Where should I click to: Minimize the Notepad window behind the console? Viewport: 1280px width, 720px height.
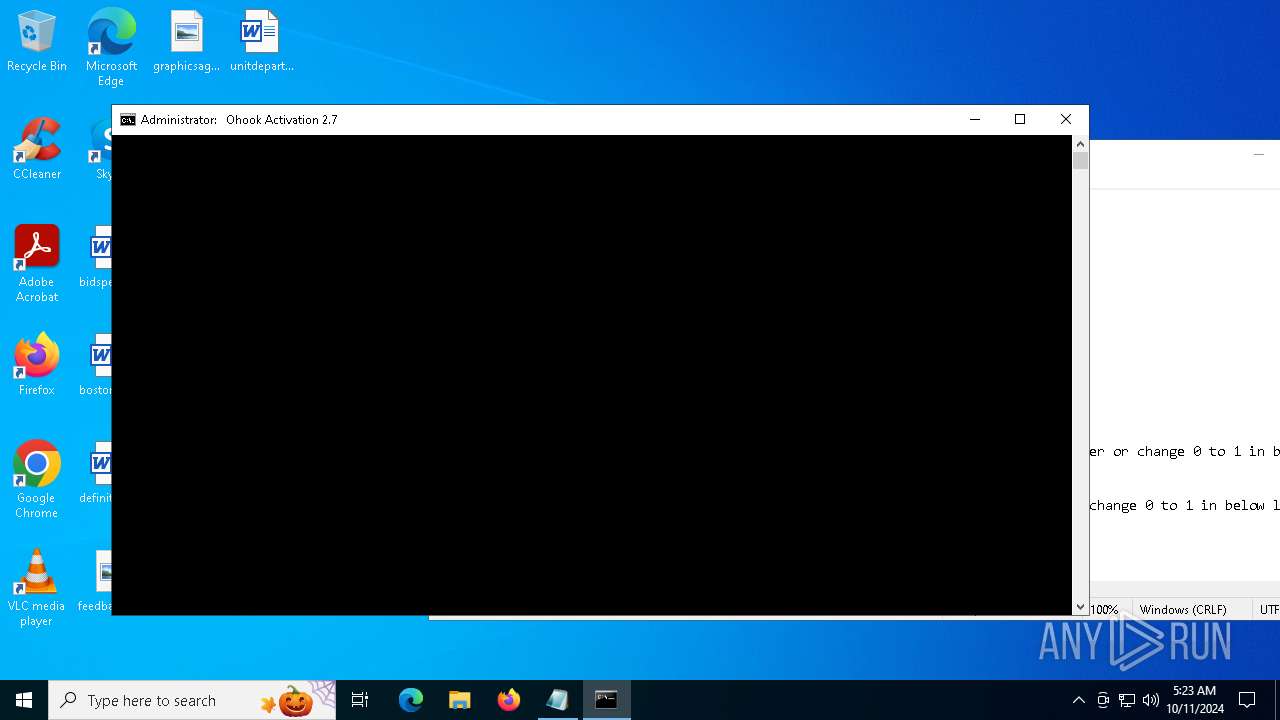click(1258, 155)
